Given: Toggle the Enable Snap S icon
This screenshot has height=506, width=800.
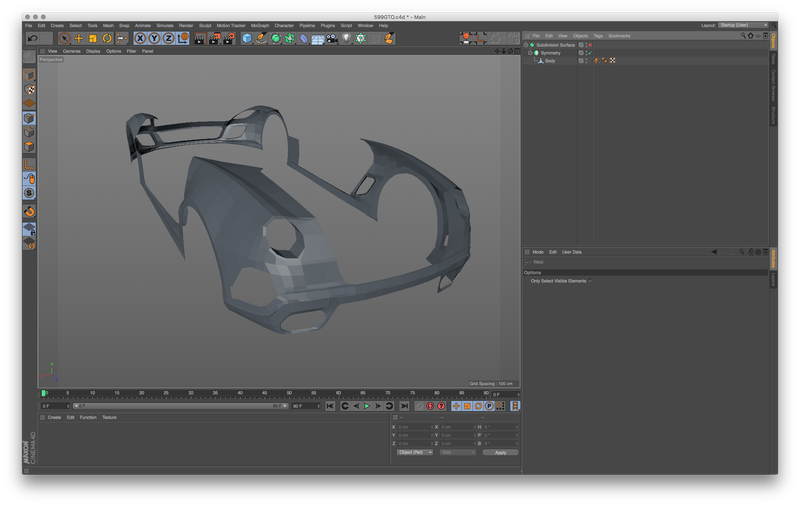Looking at the screenshot, I should 30,193.
